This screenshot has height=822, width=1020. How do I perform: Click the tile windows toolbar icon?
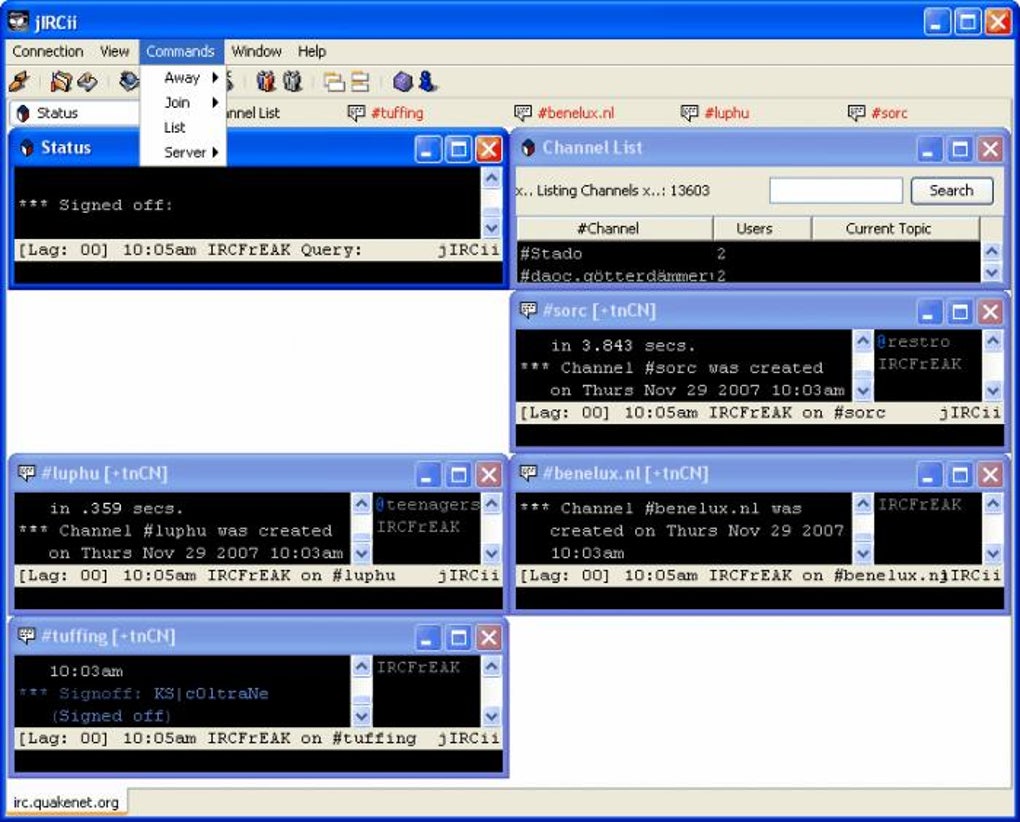tap(360, 82)
